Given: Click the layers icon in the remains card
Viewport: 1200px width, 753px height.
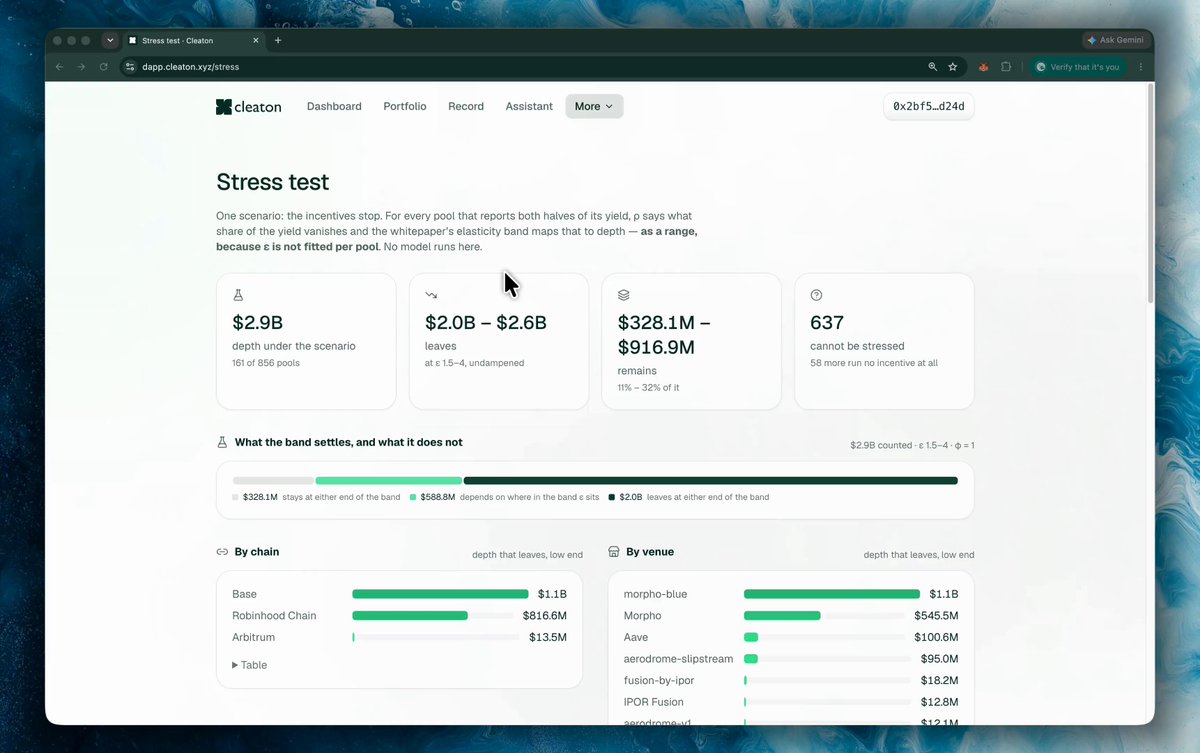Looking at the screenshot, I should pos(623,296).
